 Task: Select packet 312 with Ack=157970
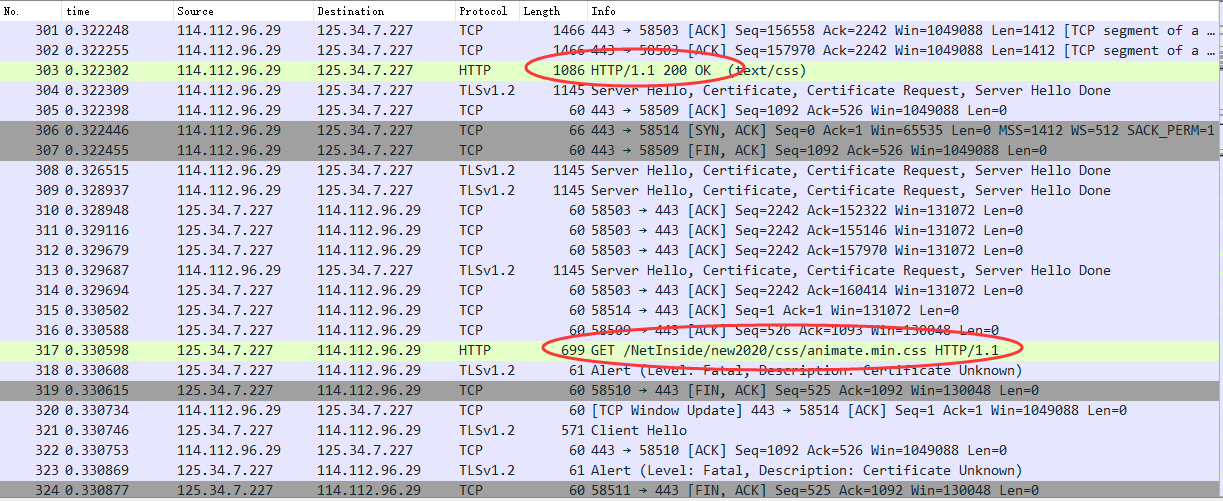611,250
